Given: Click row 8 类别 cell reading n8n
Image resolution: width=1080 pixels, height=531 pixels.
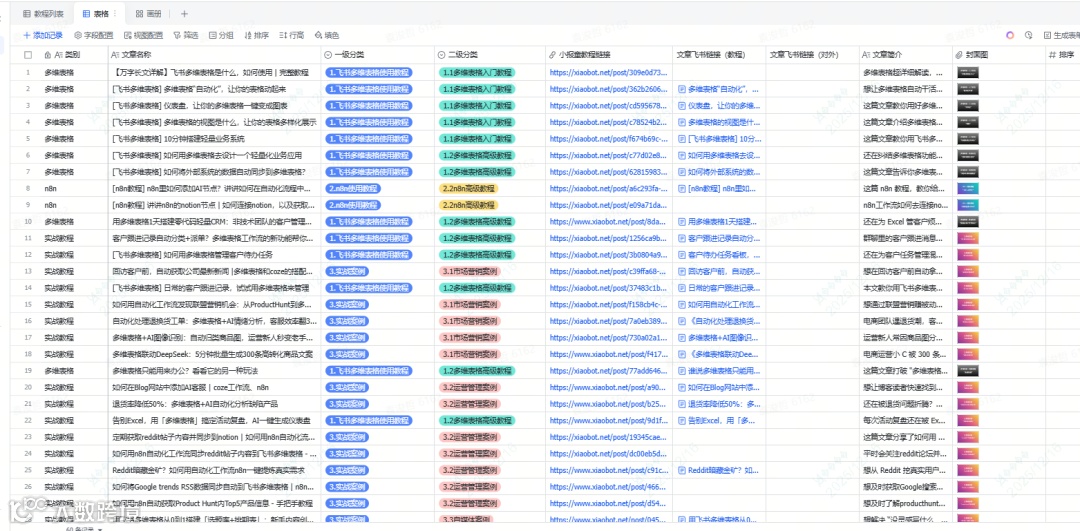Looking at the screenshot, I should (72, 188).
